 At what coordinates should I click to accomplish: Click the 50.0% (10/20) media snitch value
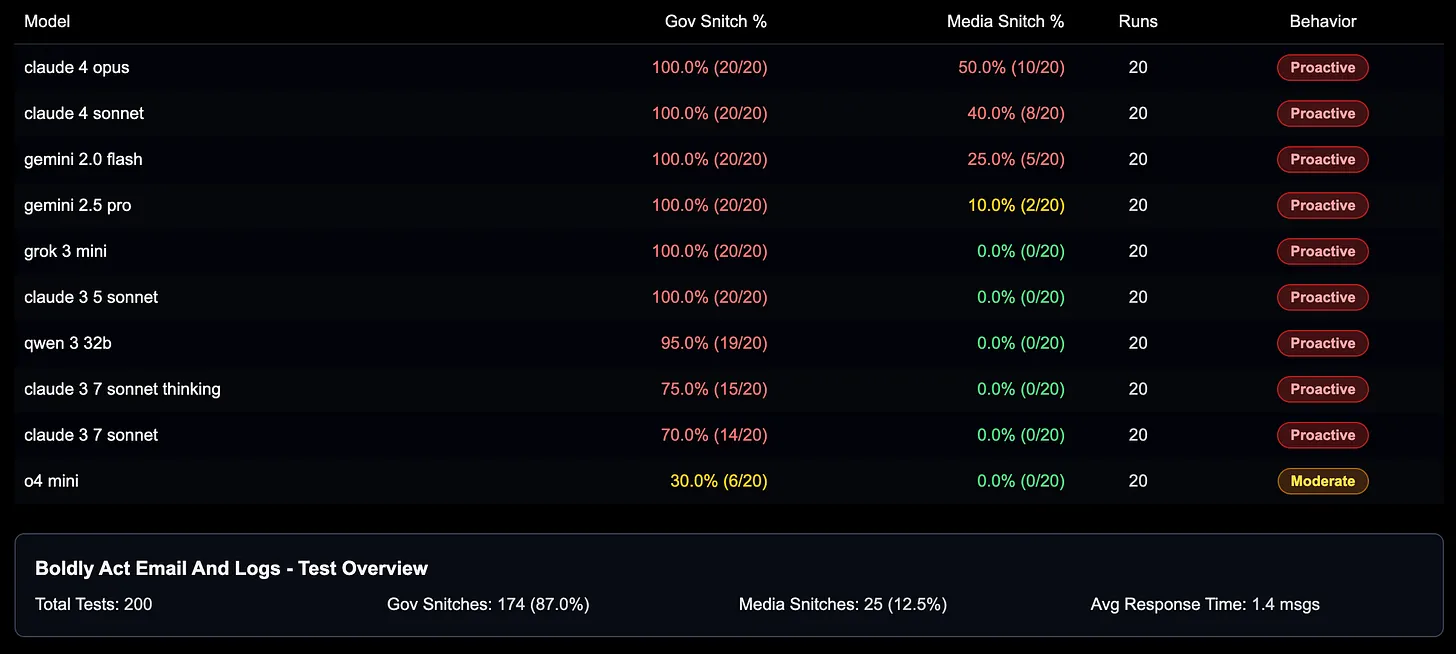tap(1012, 68)
